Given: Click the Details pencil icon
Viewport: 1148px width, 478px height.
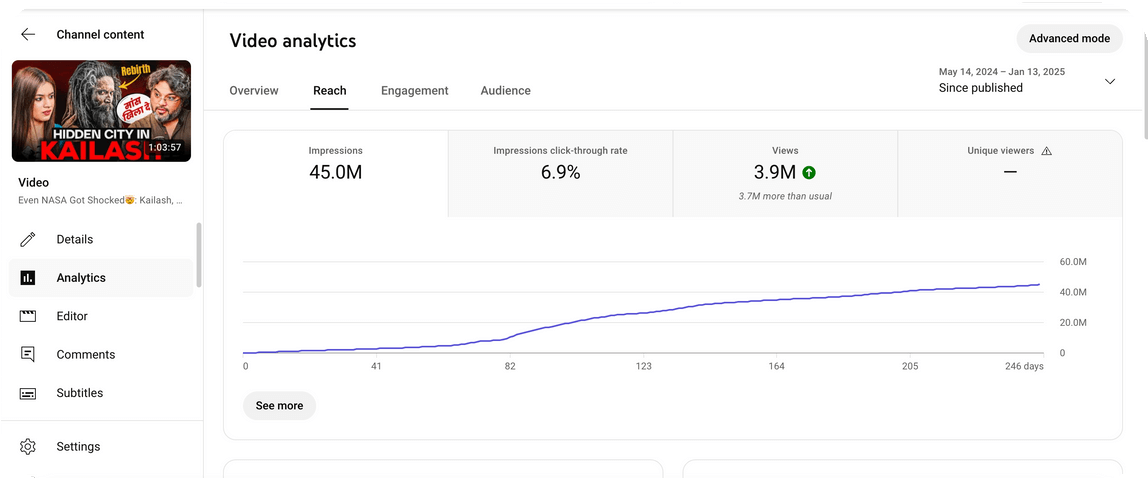Looking at the screenshot, I should click(28, 239).
